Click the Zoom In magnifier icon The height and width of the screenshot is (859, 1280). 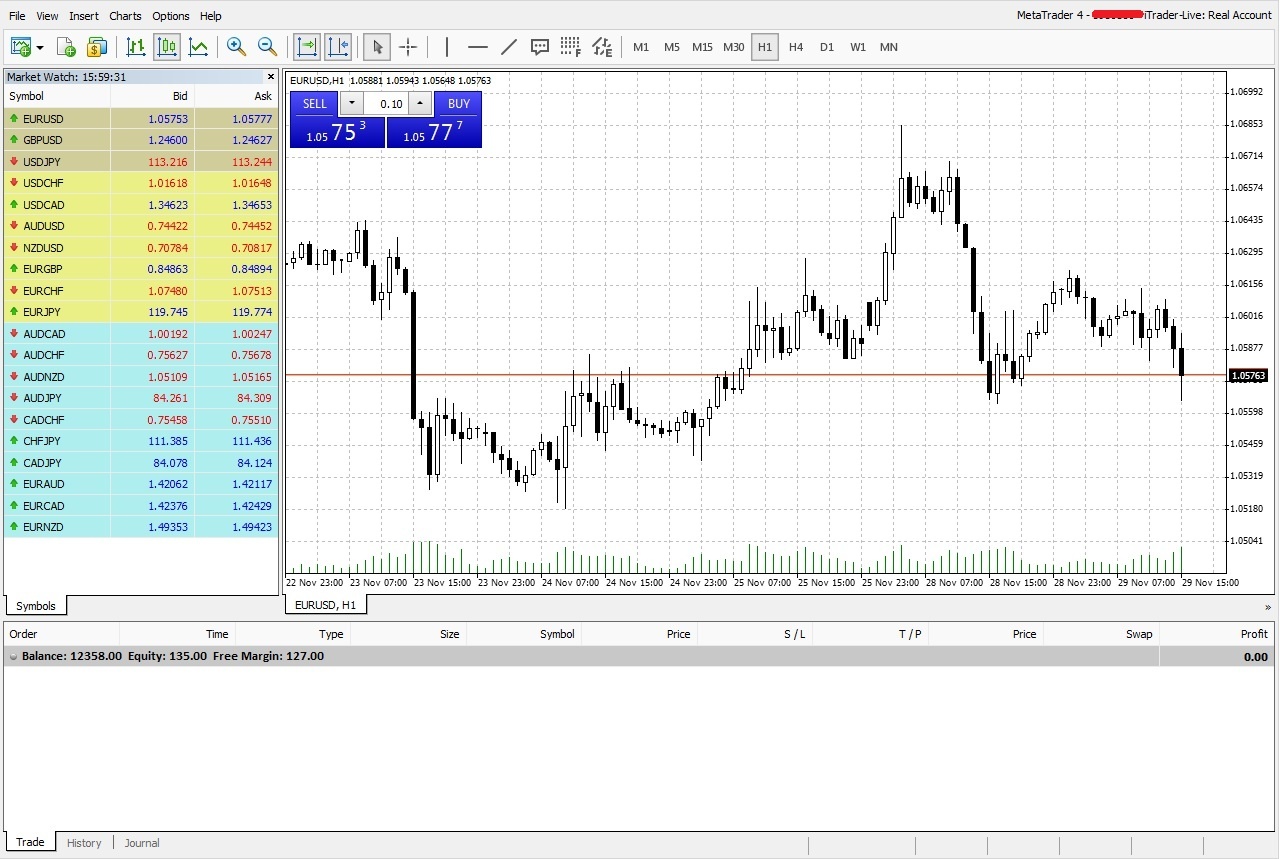click(x=236, y=47)
